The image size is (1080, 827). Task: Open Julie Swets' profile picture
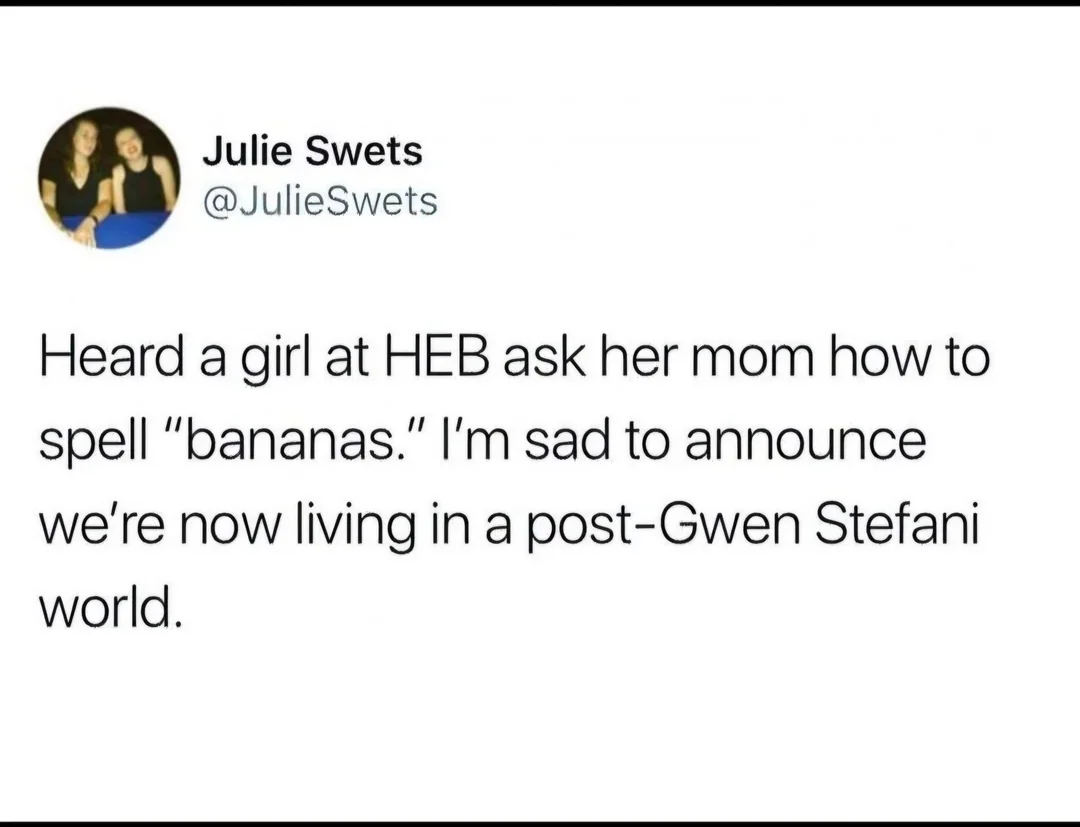point(109,178)
